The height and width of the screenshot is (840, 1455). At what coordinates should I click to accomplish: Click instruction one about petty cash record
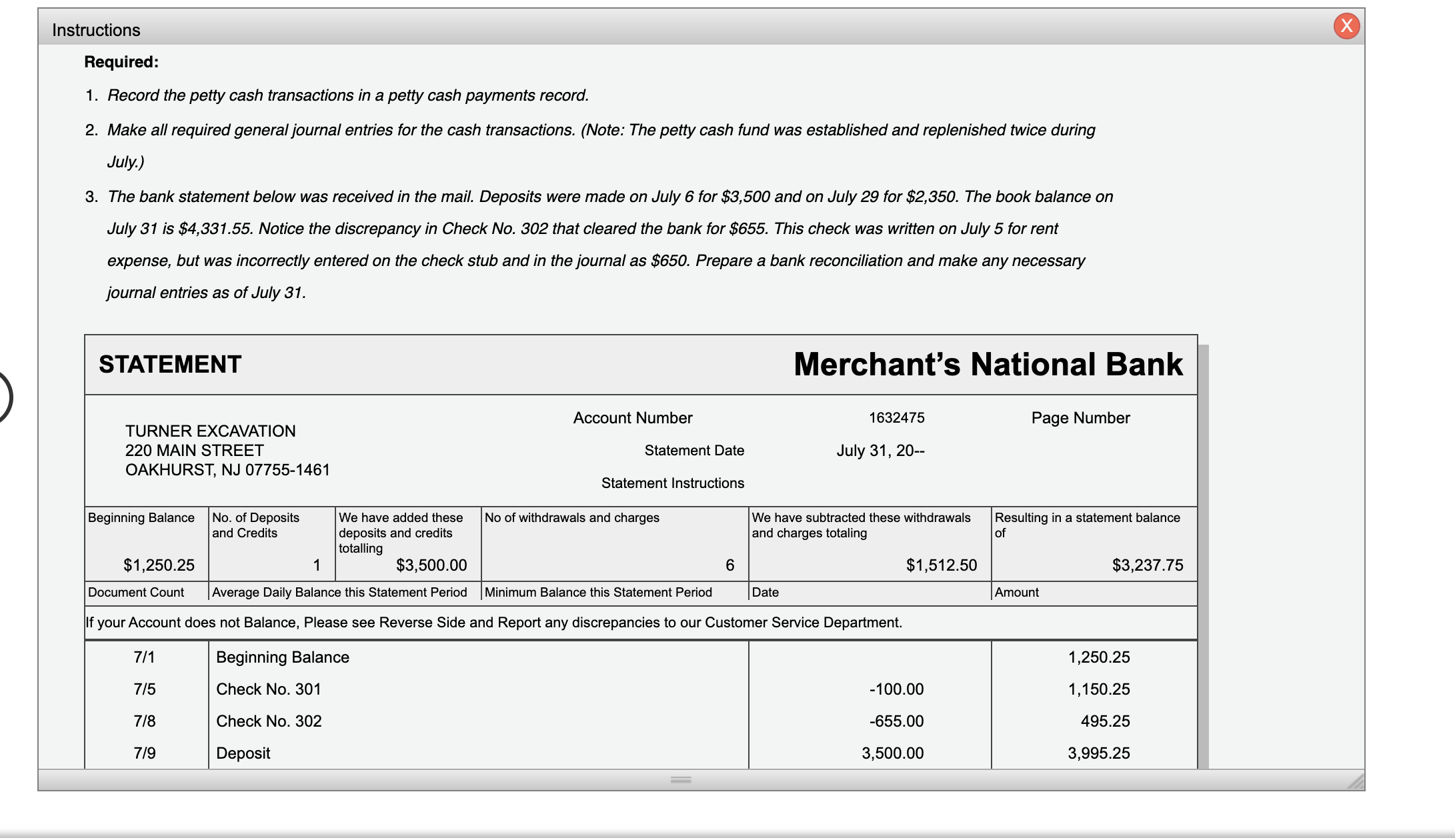click(347, 95)
